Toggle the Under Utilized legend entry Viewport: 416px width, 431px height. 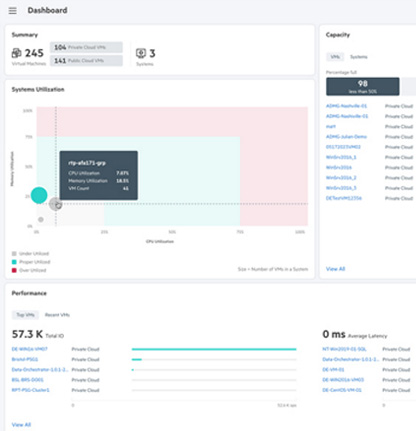[x=30, y=254]
